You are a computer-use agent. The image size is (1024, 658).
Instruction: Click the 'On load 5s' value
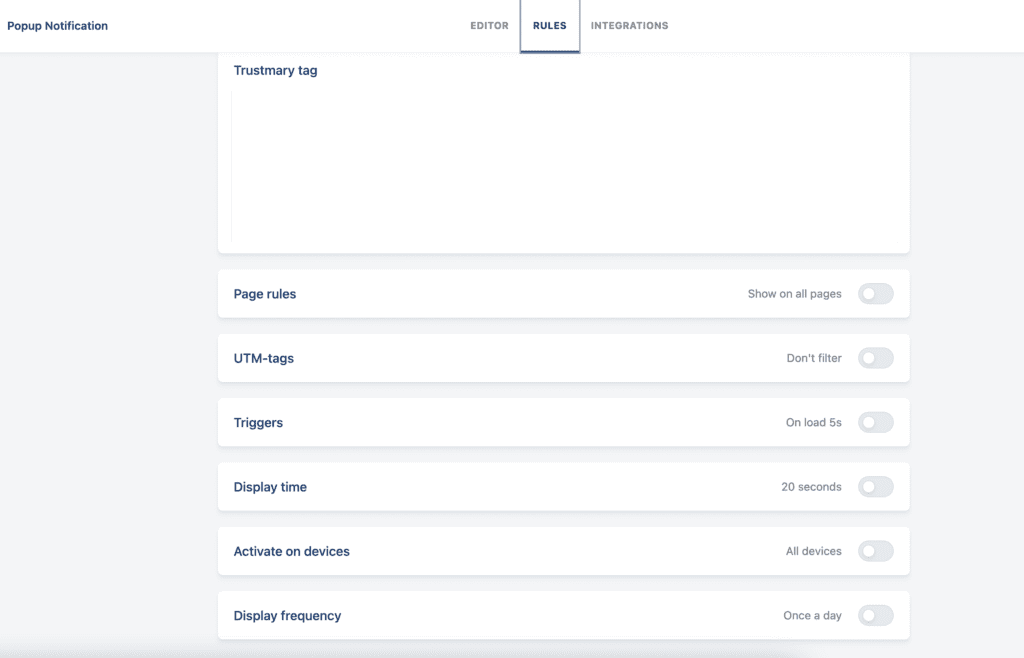pos(814,422)
